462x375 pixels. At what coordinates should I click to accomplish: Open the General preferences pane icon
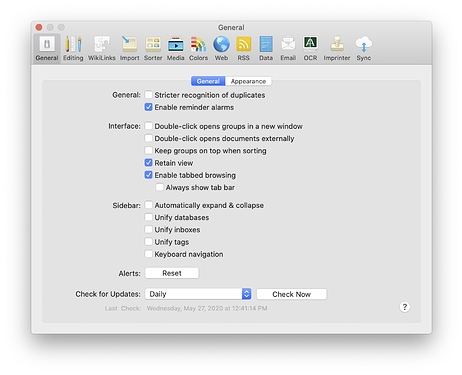47,49
